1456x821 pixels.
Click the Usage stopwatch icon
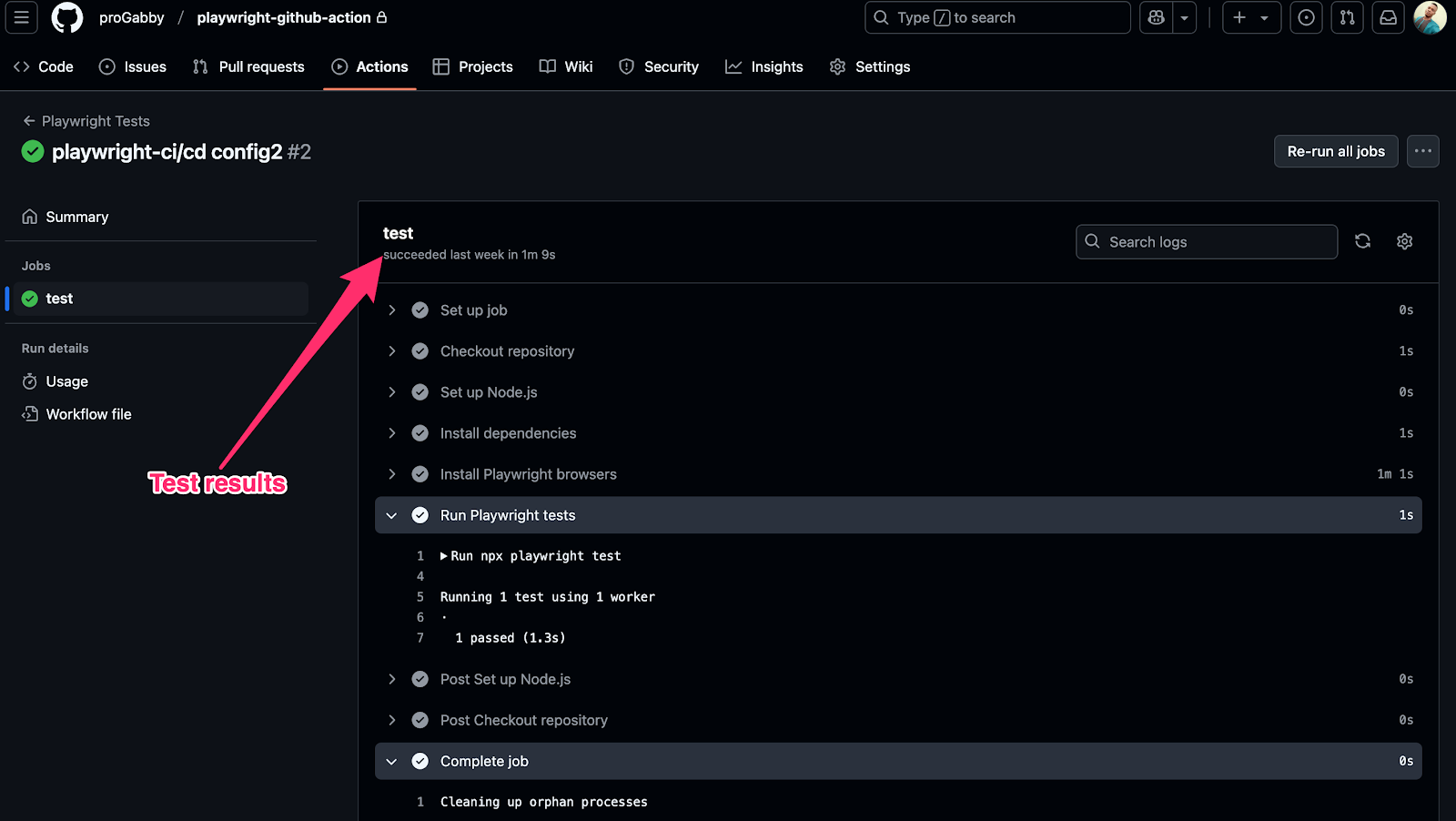(x=30, y=381)
